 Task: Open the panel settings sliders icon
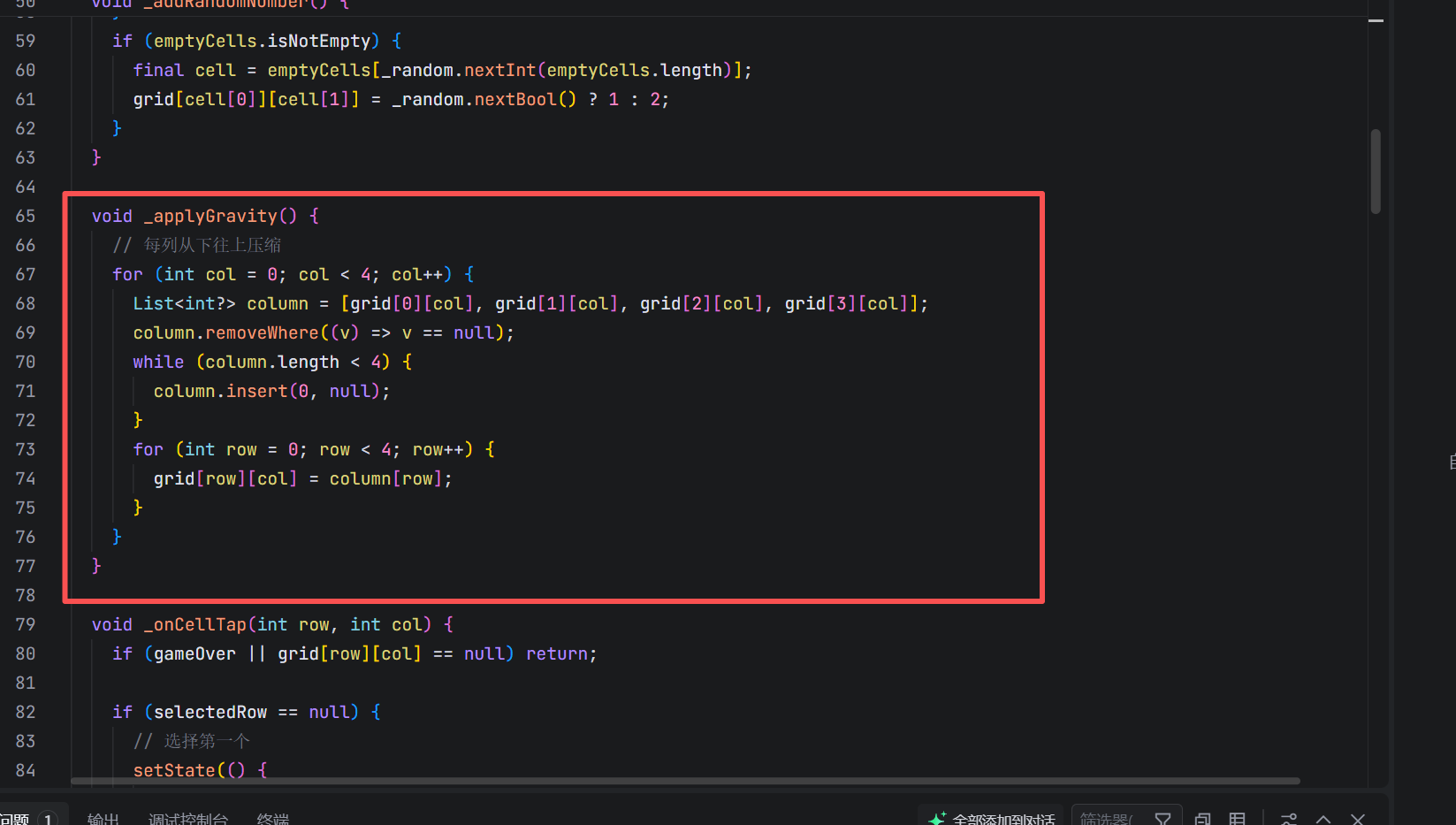coord(1289,819)
